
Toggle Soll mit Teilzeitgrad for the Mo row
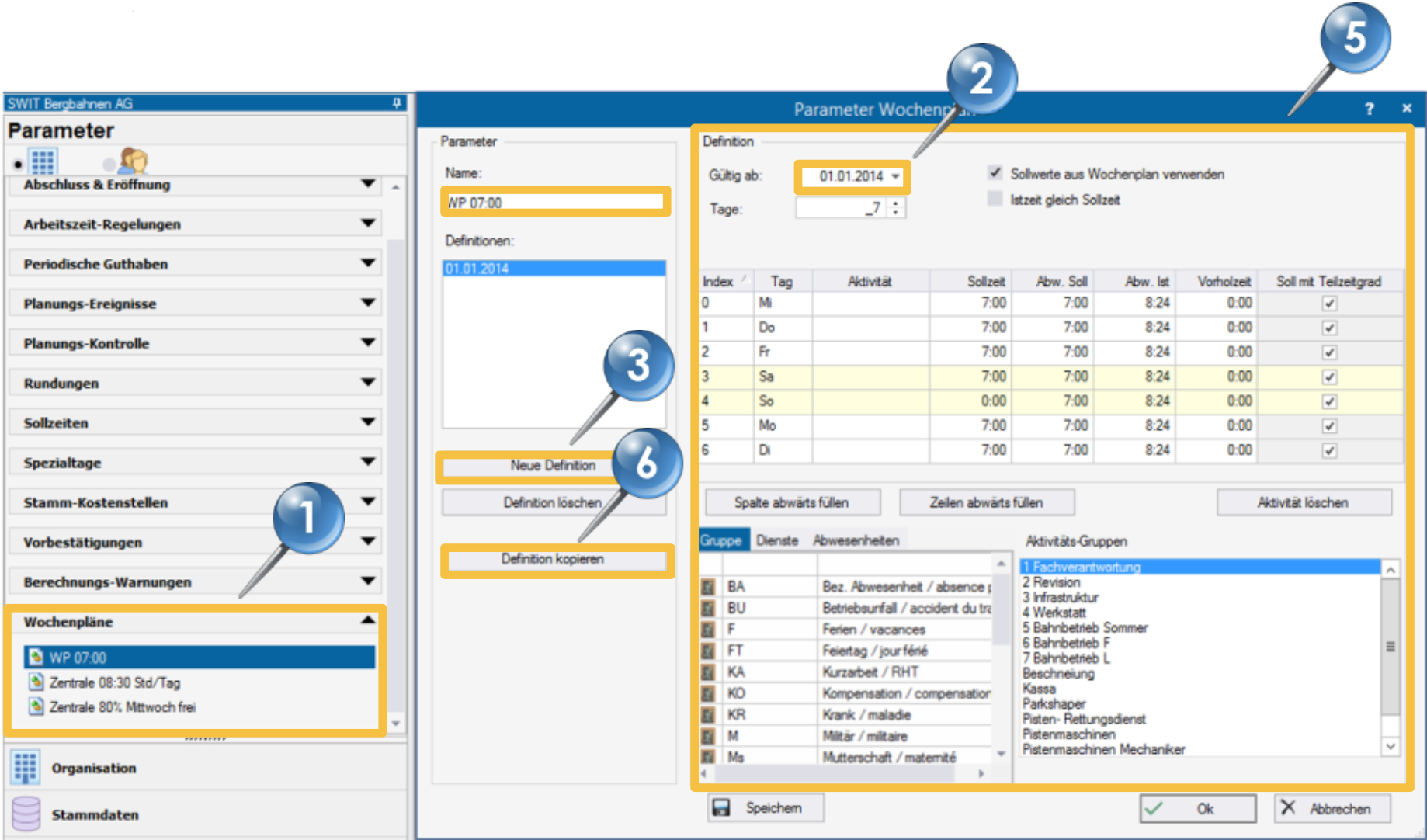point(1329,426)
